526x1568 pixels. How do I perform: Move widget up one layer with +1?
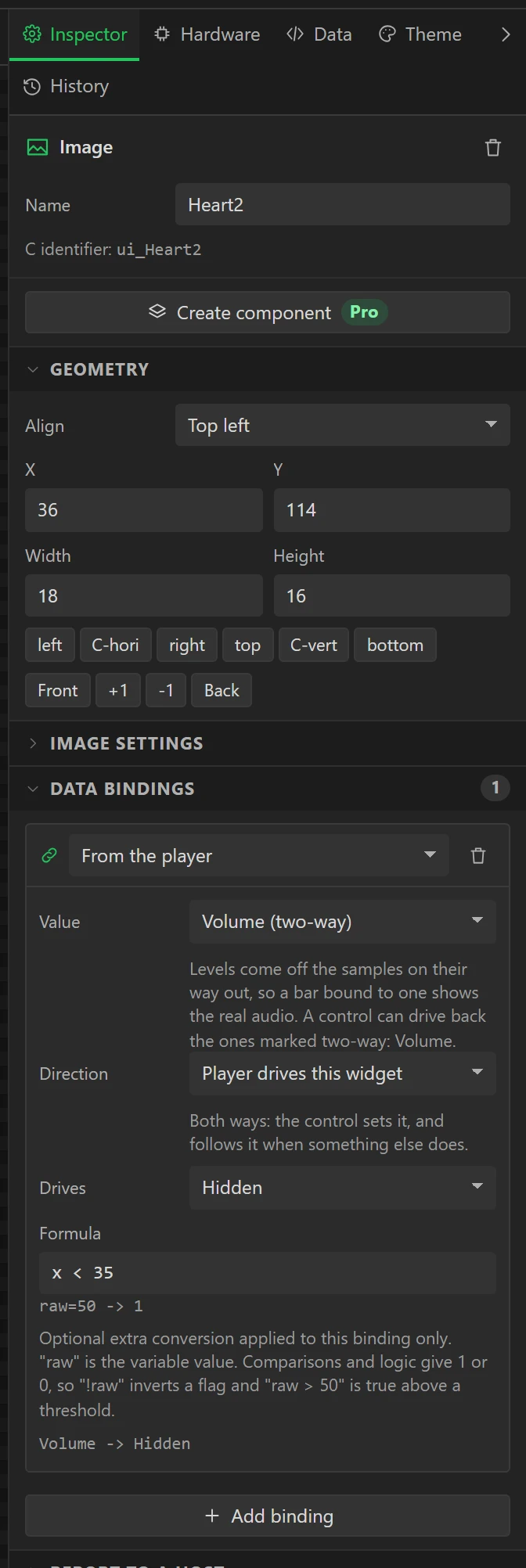(118, 690)
